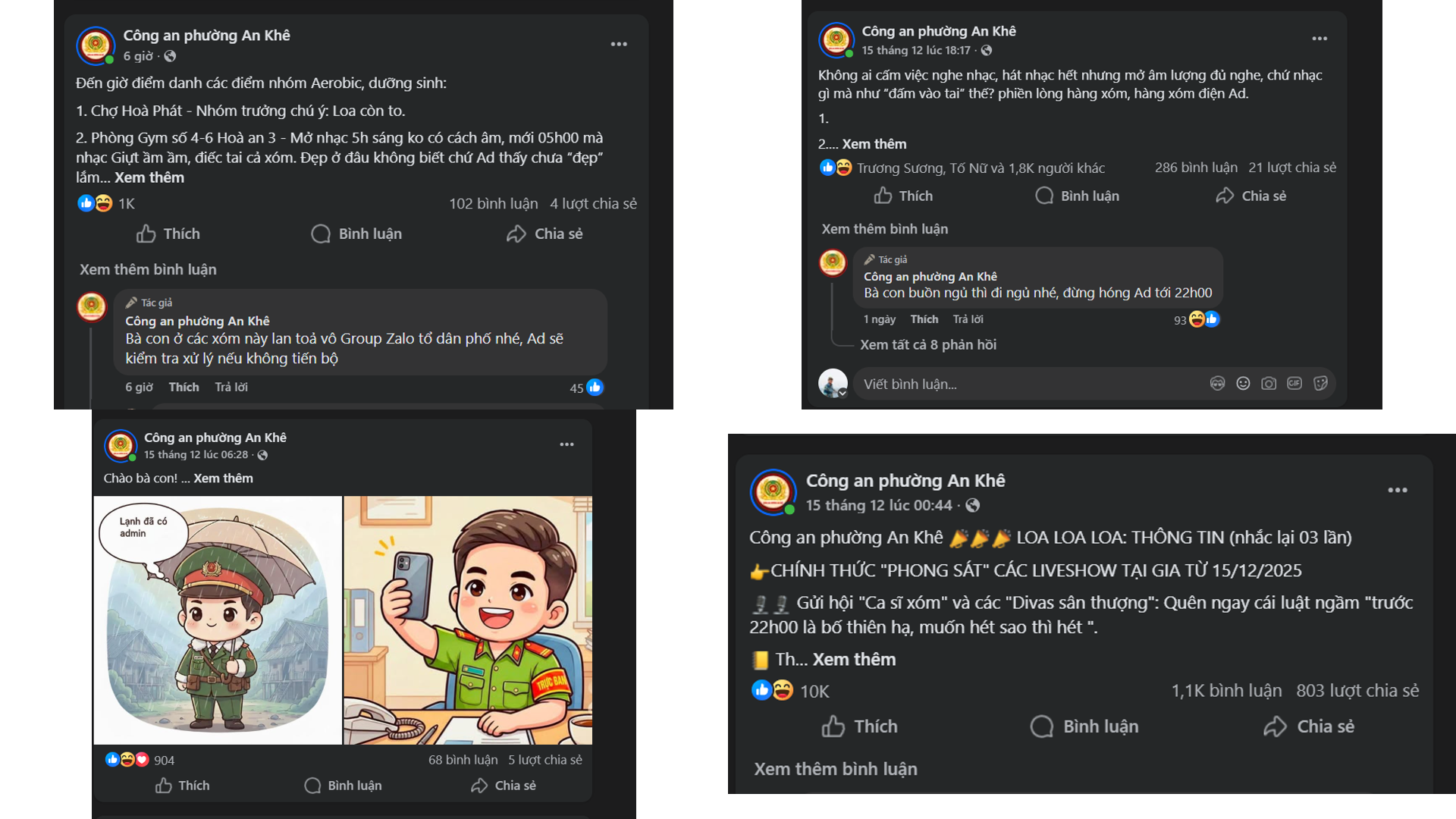Click the camera icon to attach photo
Image resolution: width=1456 pixels, height=819 pixels.
coord(1269,384)
